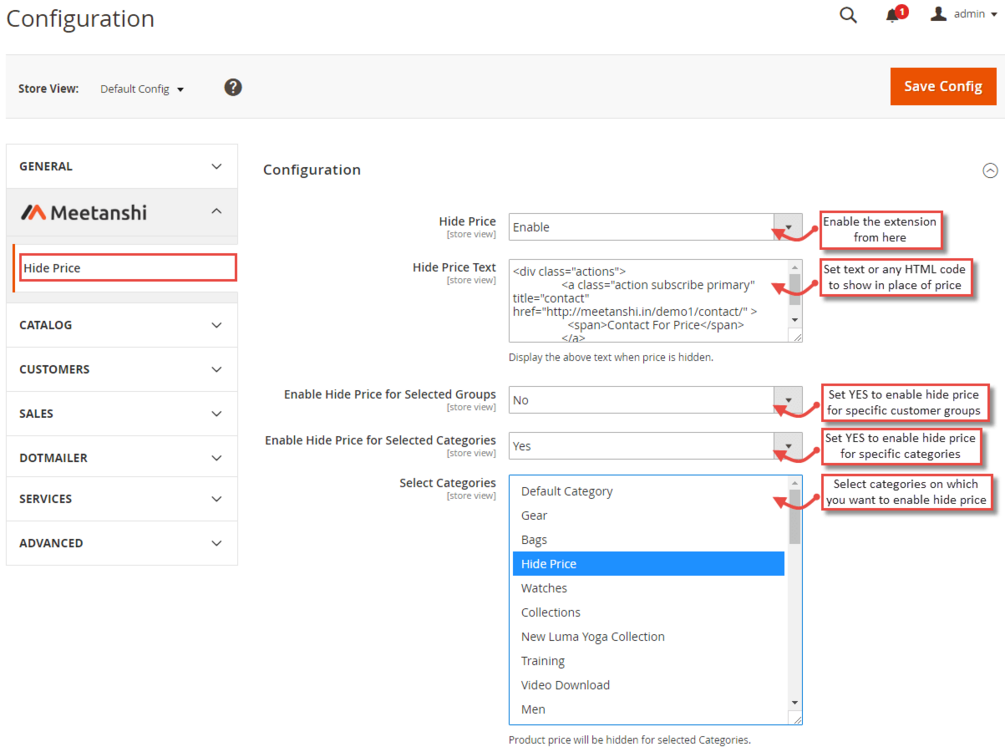This screenshot has width=1005, height=747.
Task: Collapse the Configuration section circle icon
Action: [990, 170]
